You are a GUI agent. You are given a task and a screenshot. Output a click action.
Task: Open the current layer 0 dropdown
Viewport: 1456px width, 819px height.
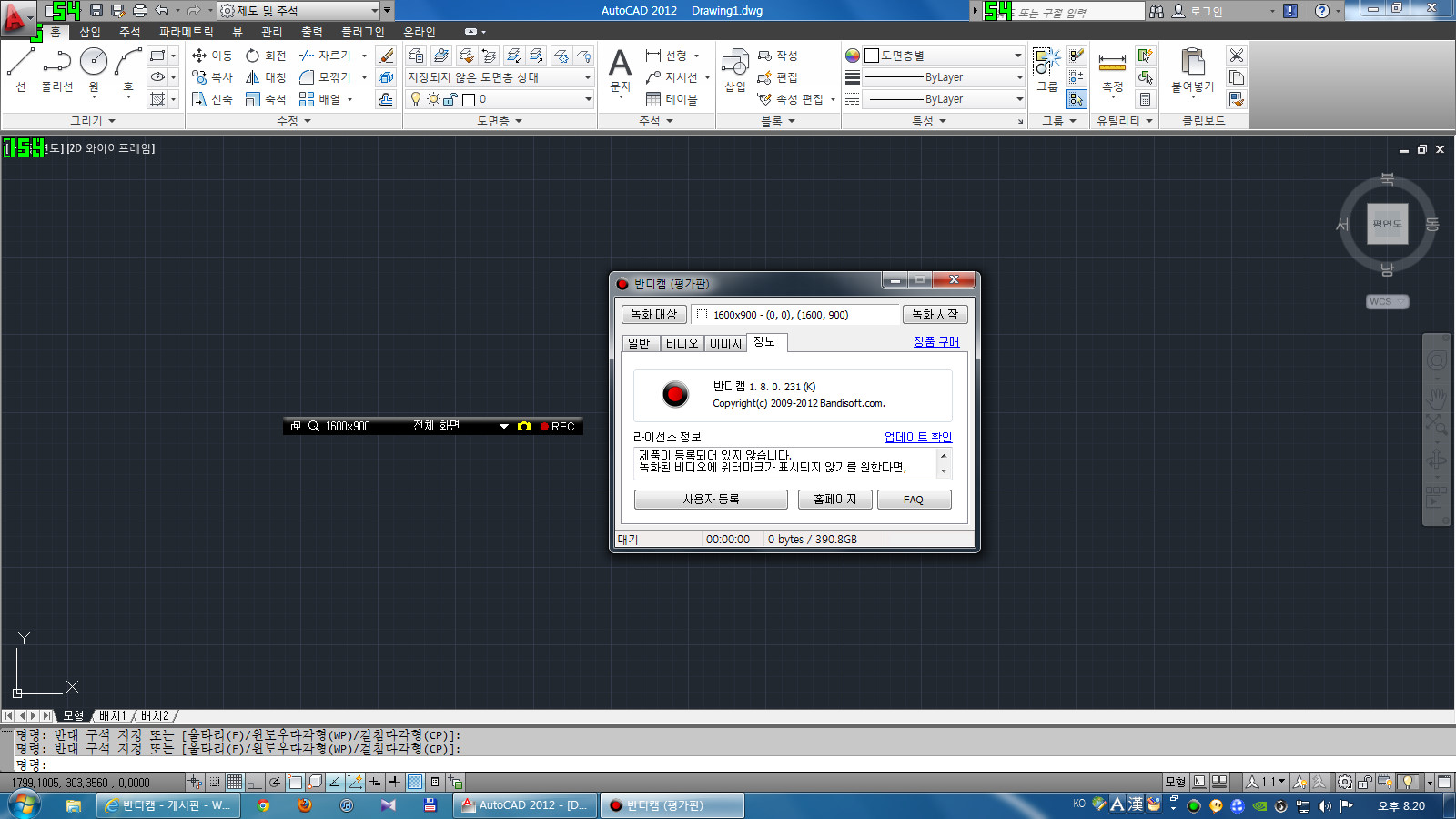[x=500, y=99]
